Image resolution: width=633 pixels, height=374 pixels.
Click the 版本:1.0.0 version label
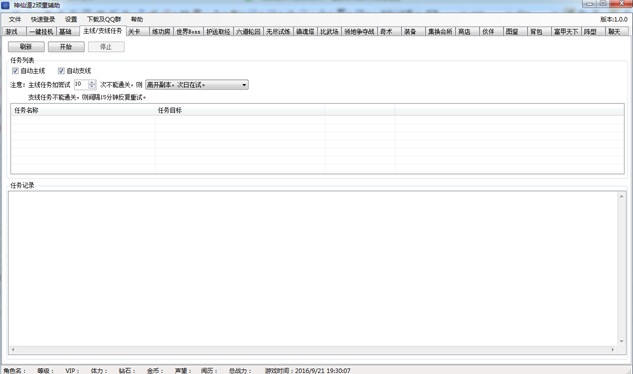coord(614,19)
